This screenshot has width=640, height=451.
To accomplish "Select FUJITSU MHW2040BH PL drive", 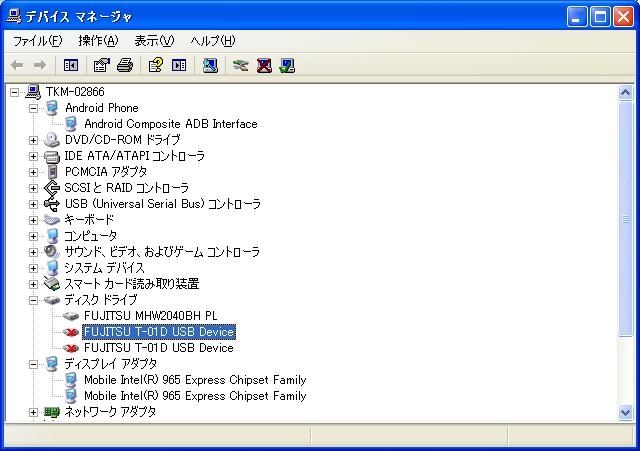I will [151, 316].
